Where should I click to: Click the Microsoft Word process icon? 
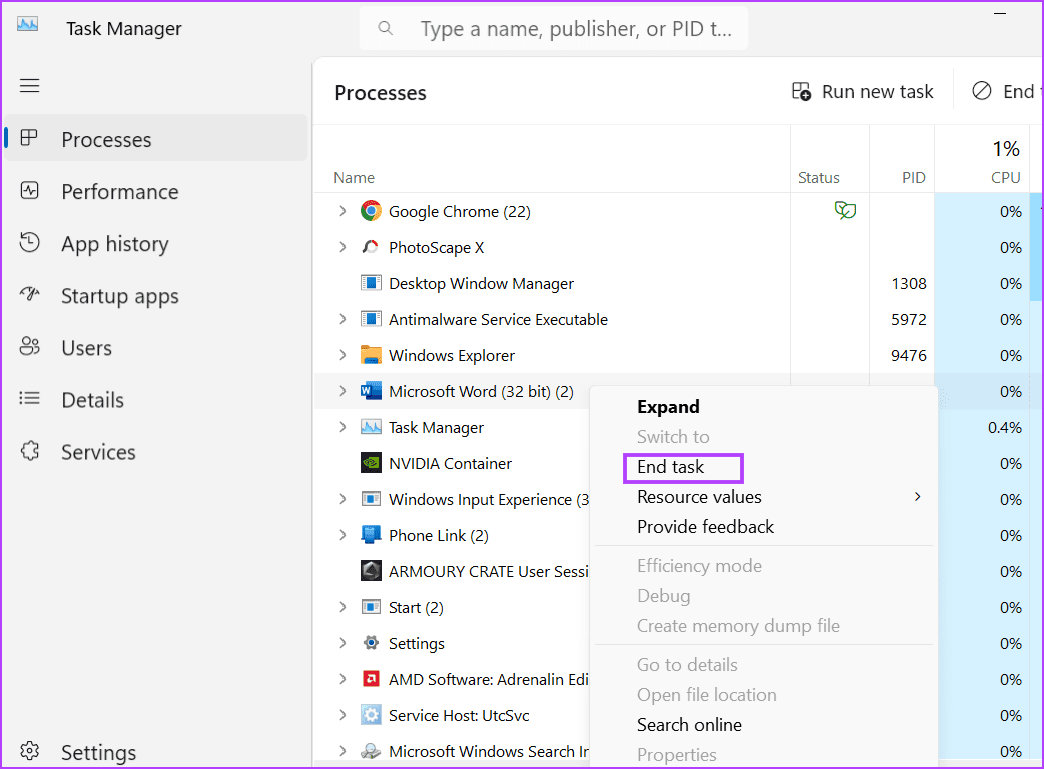372,391
